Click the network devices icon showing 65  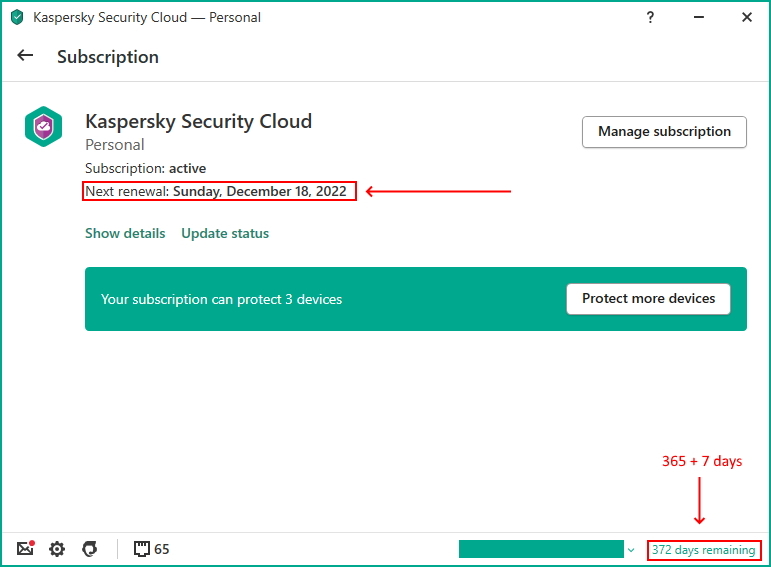[x=151, y=549]
